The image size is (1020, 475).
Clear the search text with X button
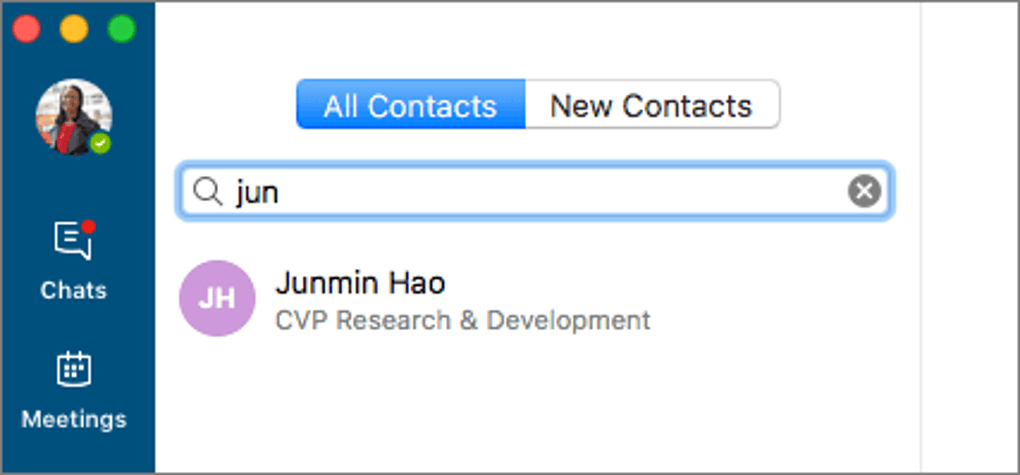pyautogui.click(x=865, y=191)
